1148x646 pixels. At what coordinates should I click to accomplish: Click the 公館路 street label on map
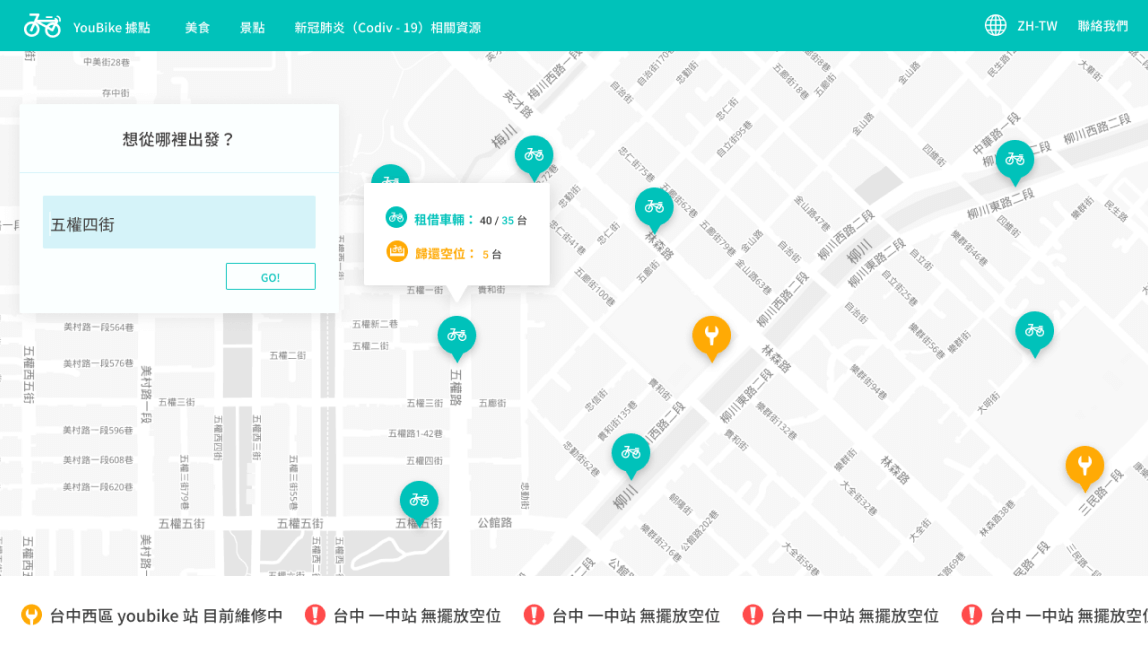point(495,523)
